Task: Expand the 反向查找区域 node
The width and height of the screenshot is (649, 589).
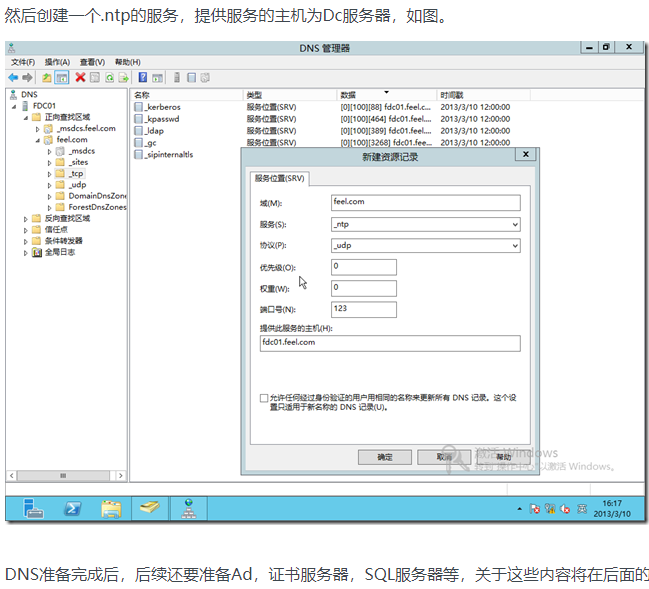Action: [26, 219]
